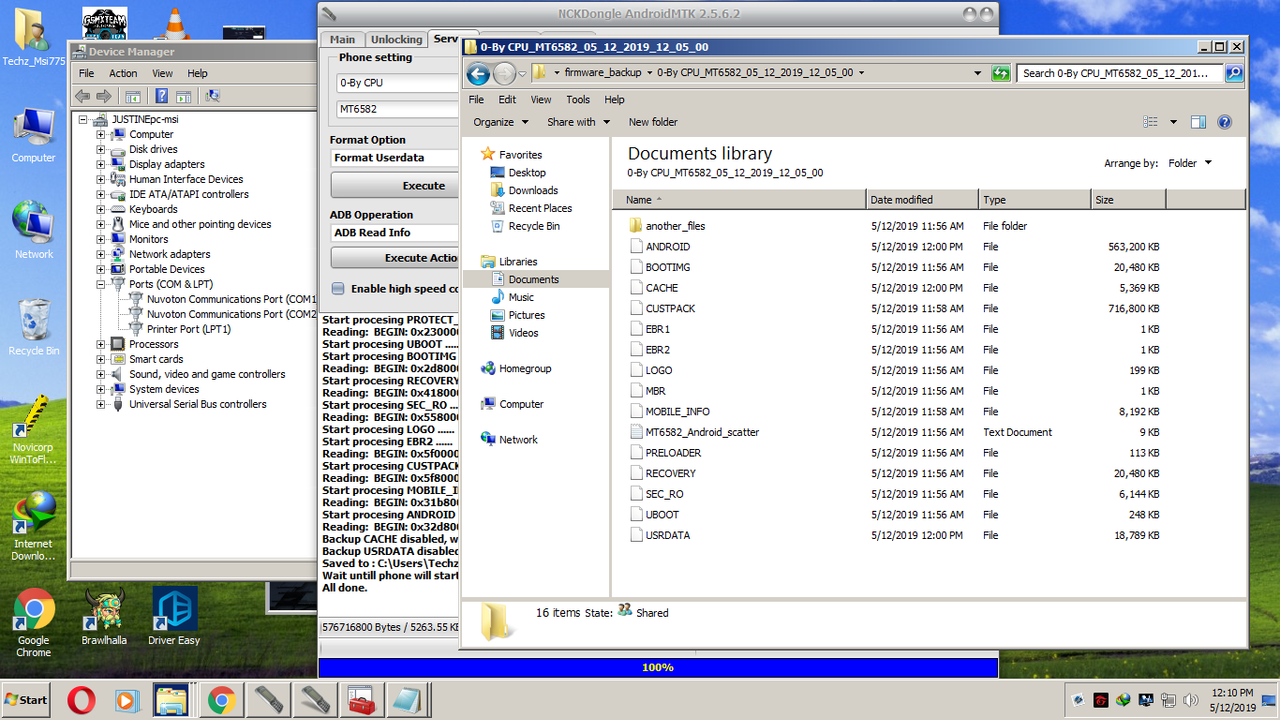Click the Explorer search magnifier button
The width and height of the screenshot is (1280, 720).
pyautogui.click(x=1234, y=73)
